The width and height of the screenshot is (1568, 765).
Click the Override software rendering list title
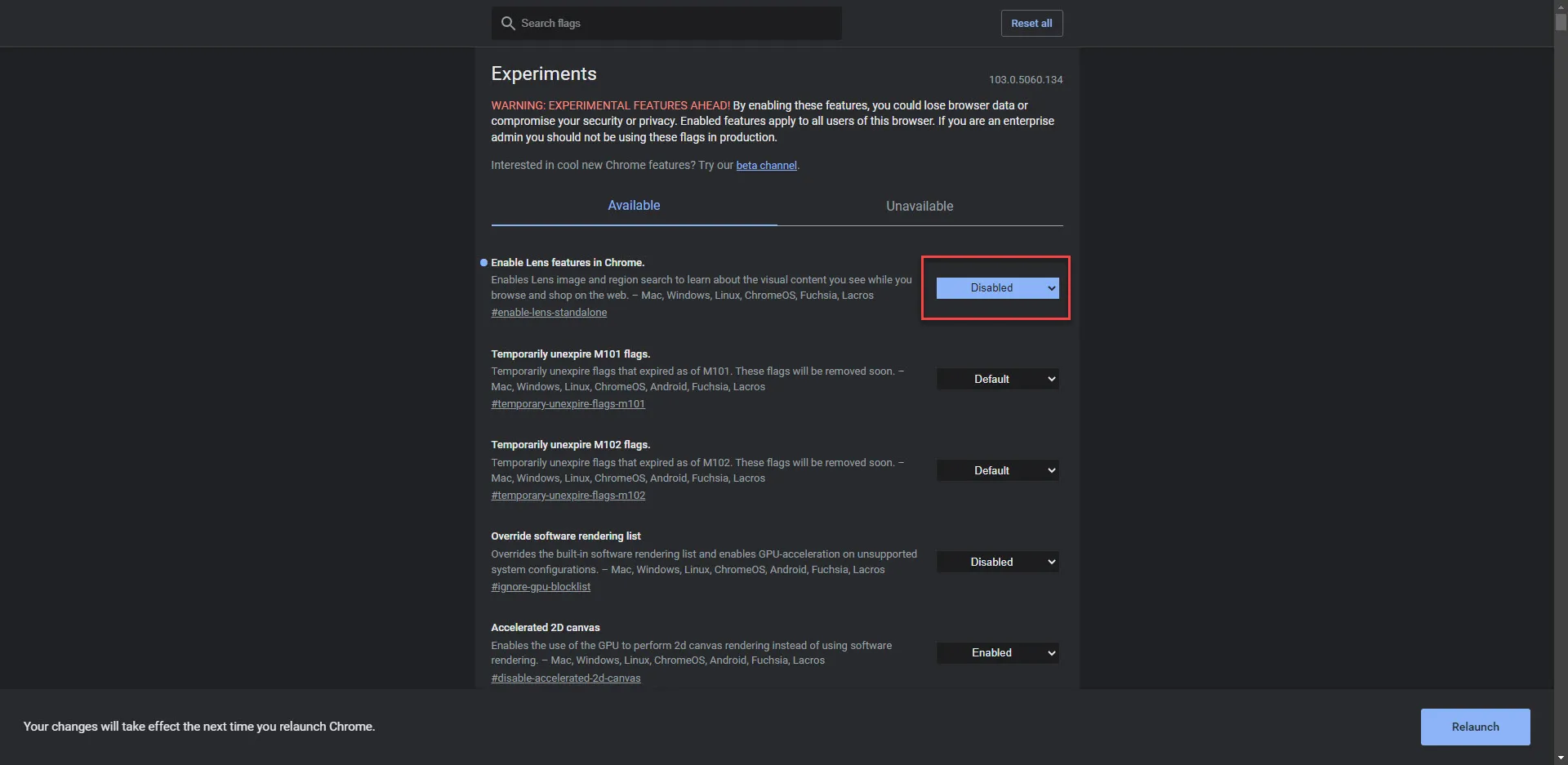tap(565, 536)
